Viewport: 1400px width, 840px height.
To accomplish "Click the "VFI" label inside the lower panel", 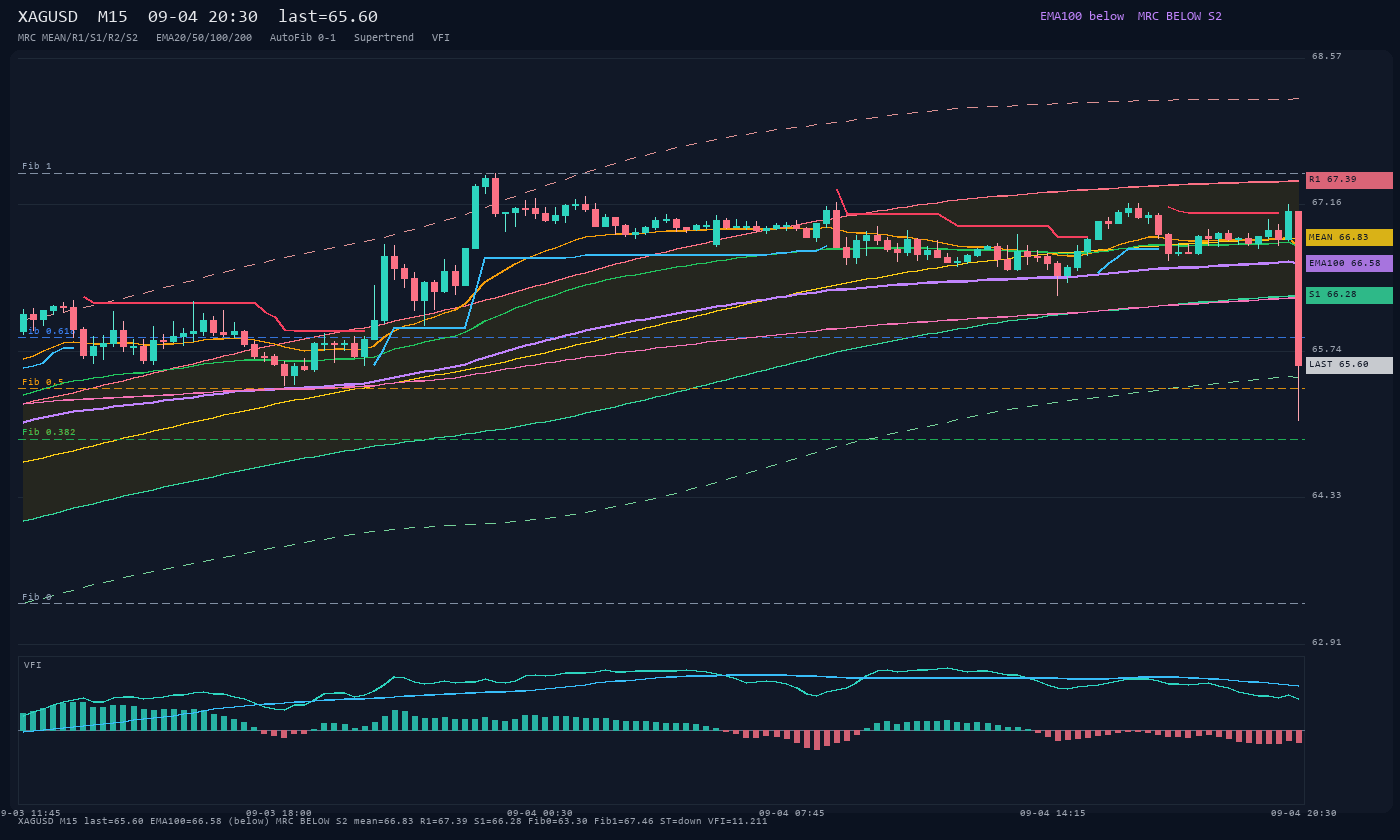I will pos(33,666).
